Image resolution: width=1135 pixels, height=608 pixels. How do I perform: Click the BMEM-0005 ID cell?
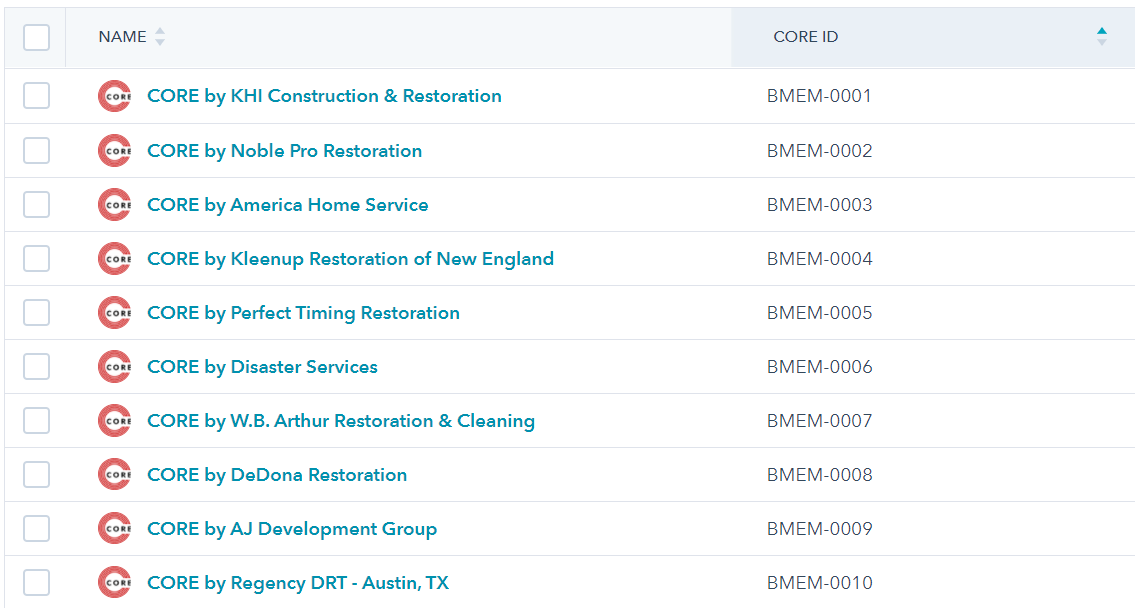[x=819, y=313]
